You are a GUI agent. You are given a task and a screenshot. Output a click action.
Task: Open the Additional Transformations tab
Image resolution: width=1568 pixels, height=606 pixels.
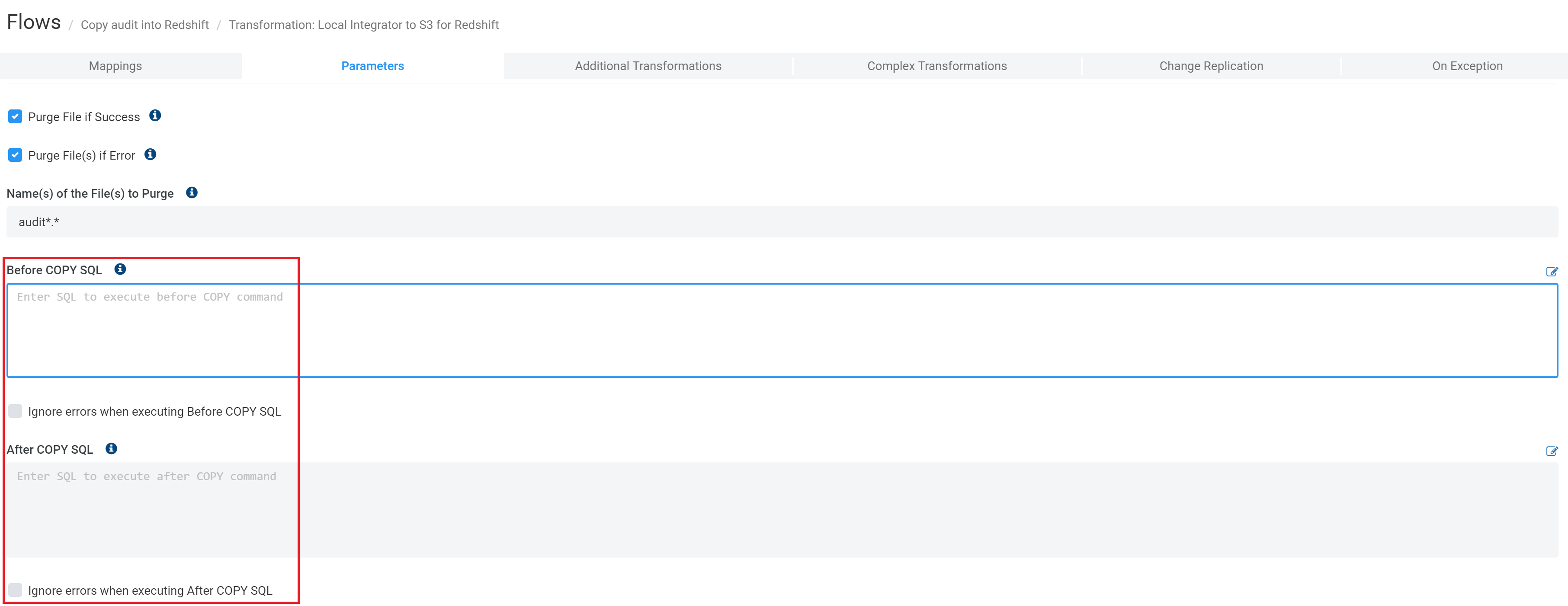(x=648, y=66)
